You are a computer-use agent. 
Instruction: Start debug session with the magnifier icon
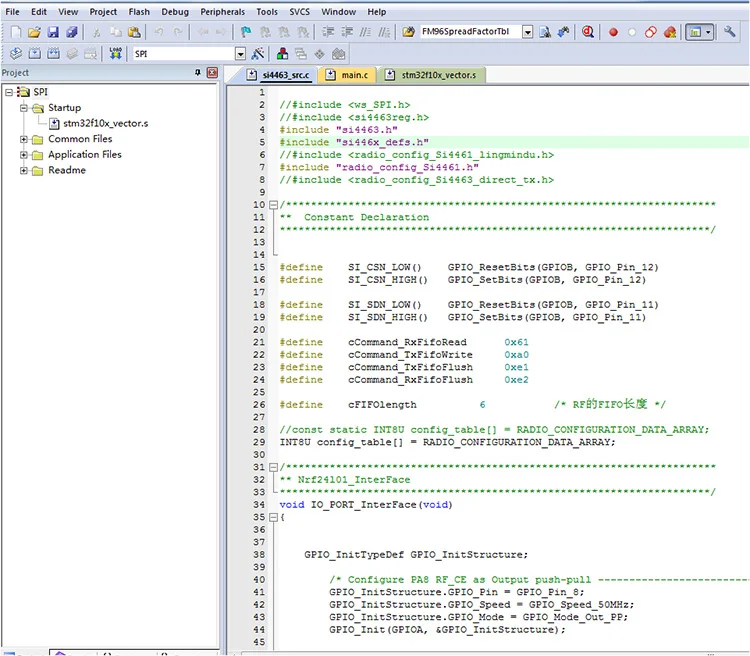coord(588,32)
